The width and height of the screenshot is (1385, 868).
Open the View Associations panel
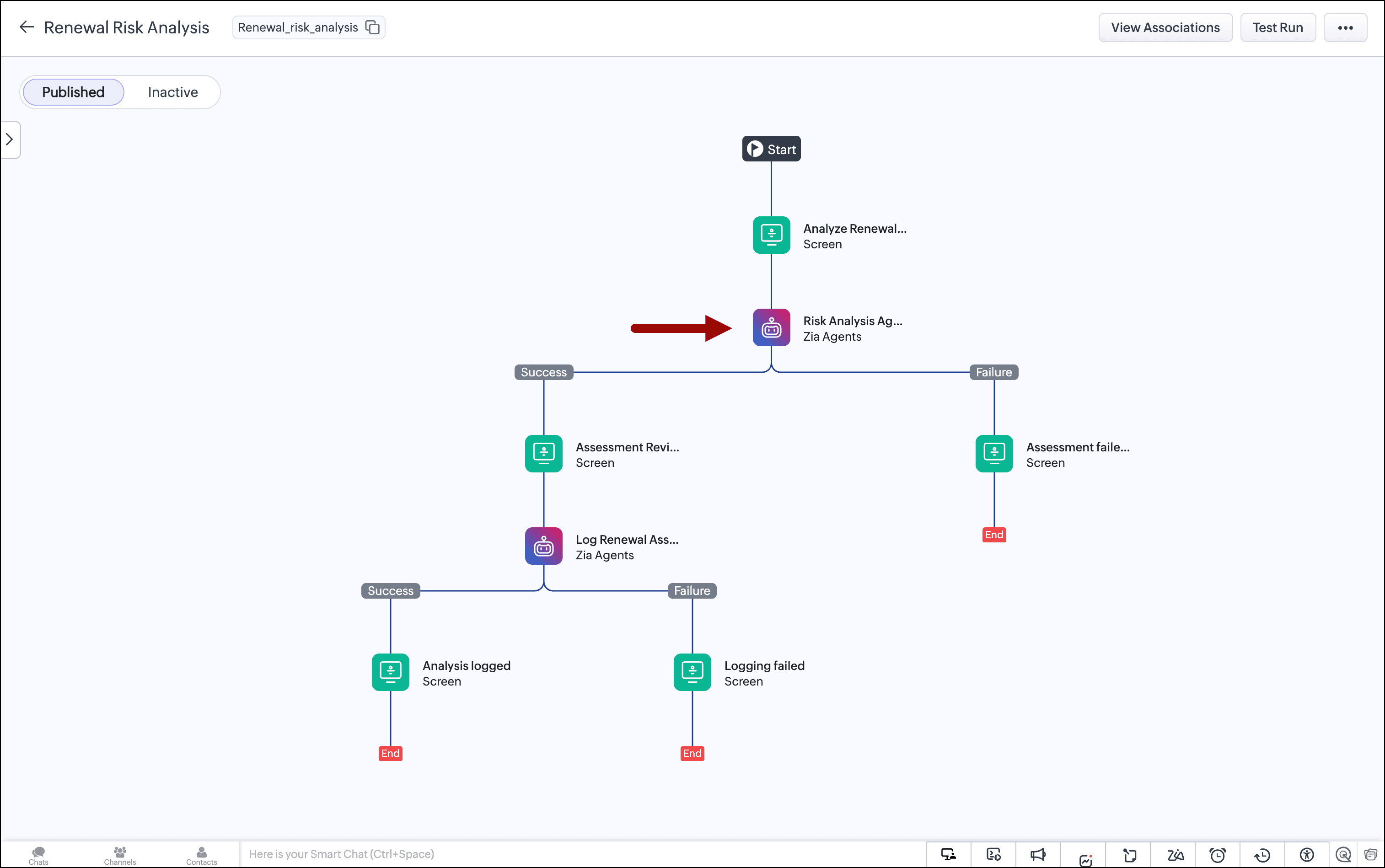(1165, 27)
